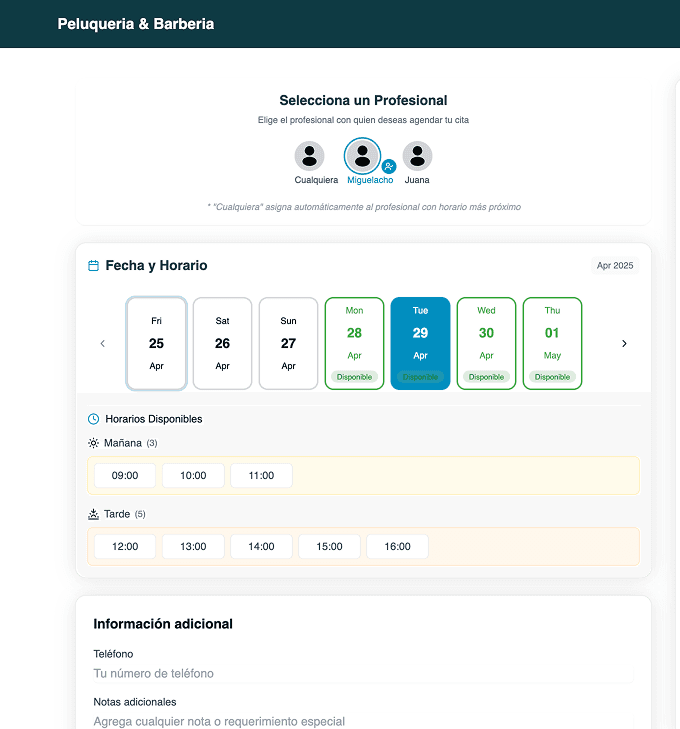Click the Teléfono phone number field

click(360, 673)
